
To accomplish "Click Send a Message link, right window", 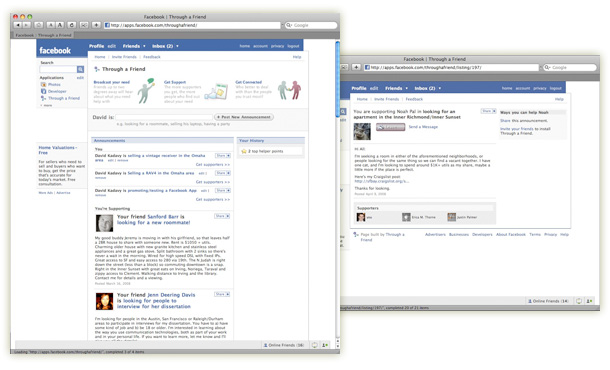I will [x=423, y=127].
